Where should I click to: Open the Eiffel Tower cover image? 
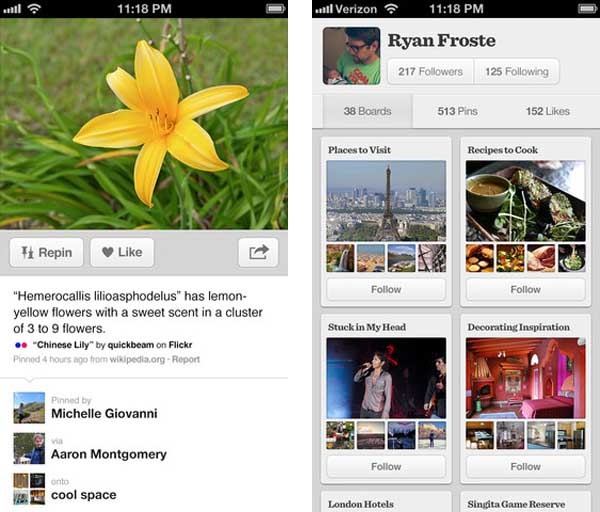(x=386, y=200)
